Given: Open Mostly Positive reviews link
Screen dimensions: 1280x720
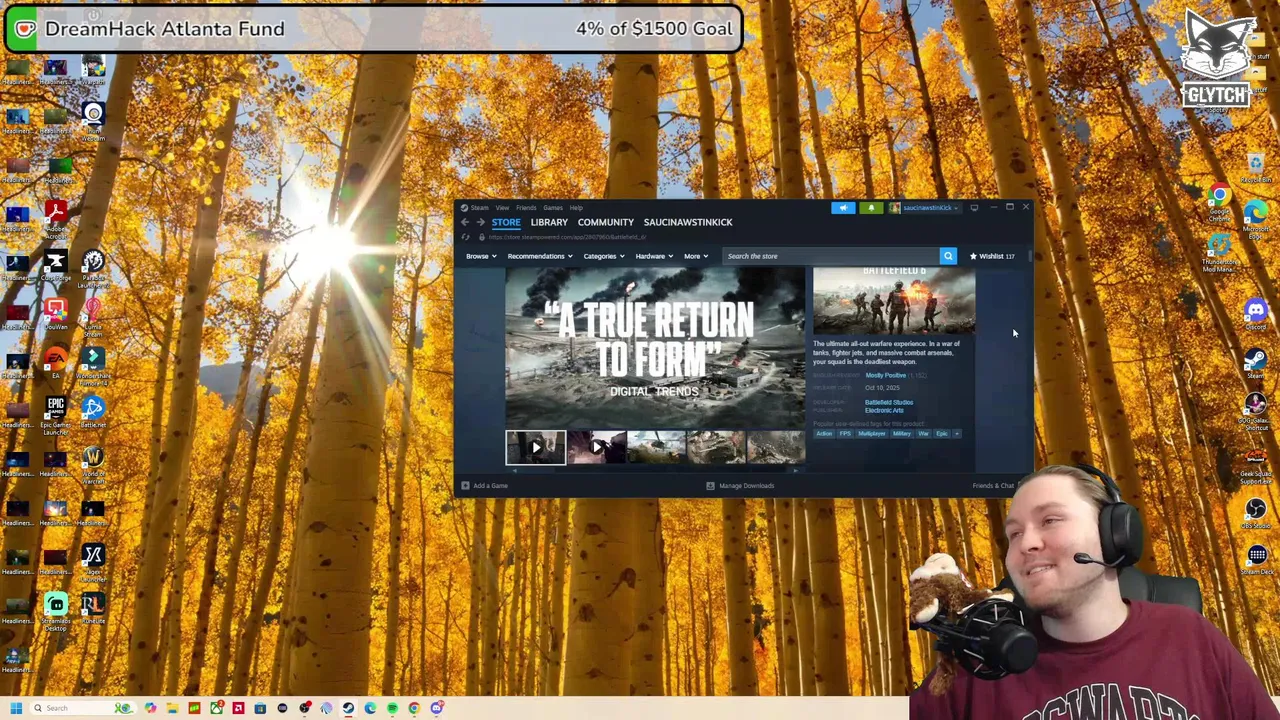Looking at the screenshot, I should (x=886, y=375).
